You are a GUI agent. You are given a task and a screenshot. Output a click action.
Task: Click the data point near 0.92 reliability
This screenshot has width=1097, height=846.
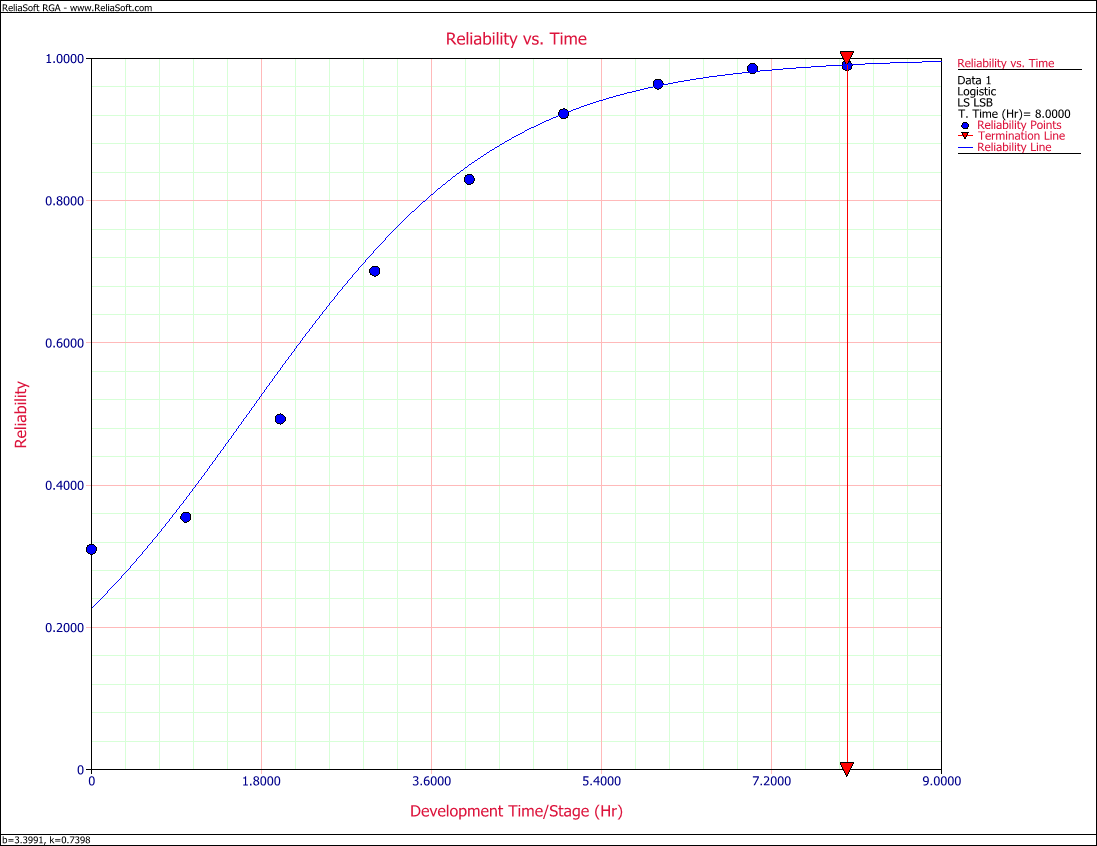(x=563, y=113)
